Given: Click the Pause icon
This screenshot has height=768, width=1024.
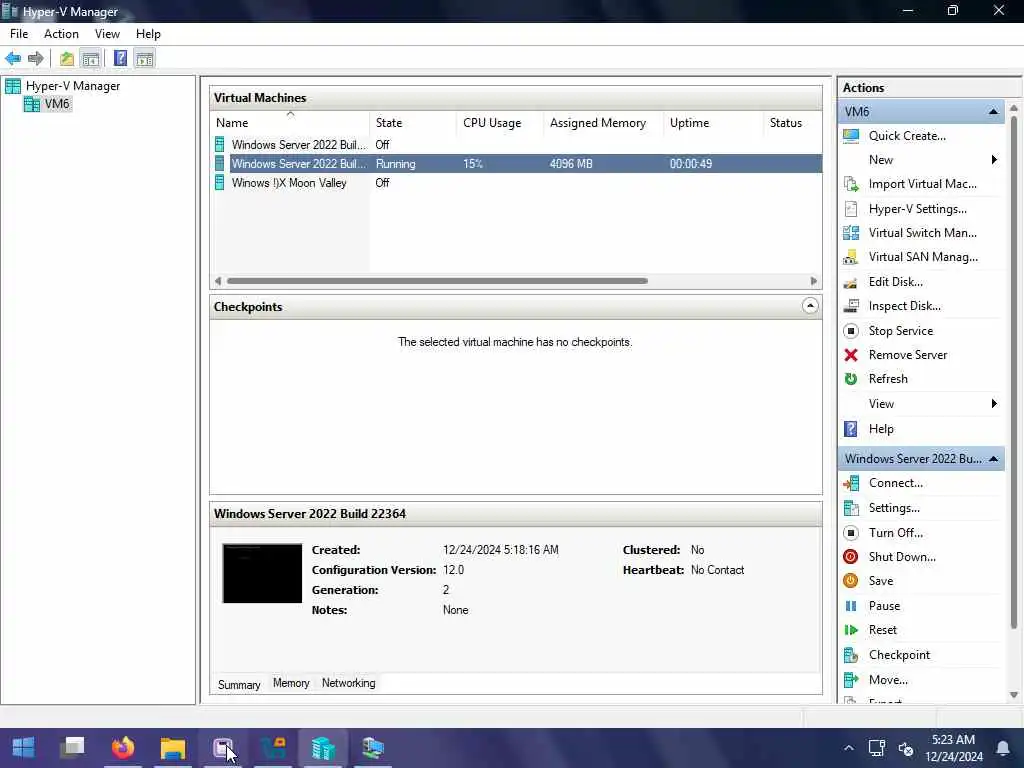Looking at the screenshot, I should pos(851,606).
